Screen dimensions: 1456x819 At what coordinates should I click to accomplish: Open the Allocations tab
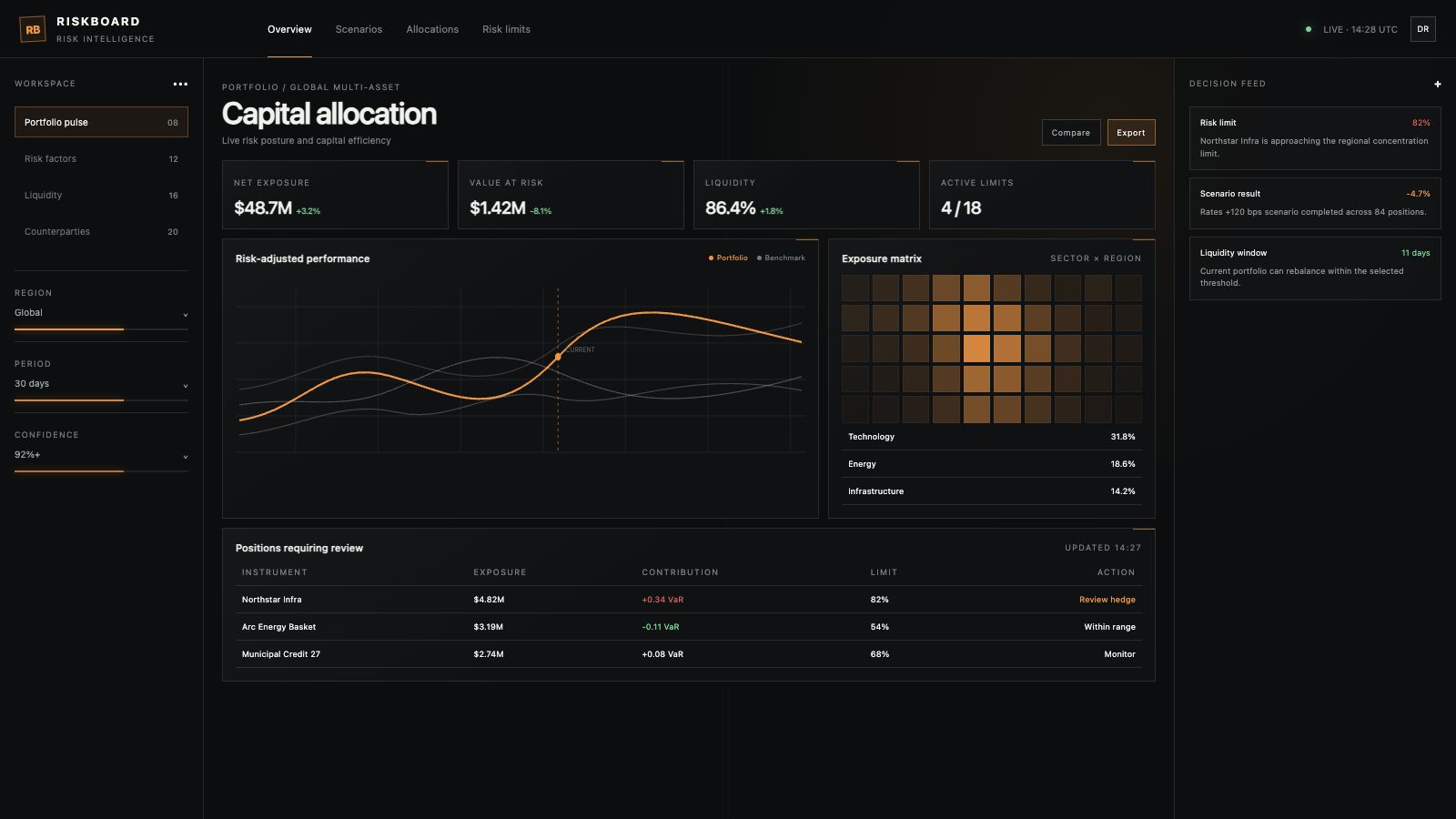[x=432, y=29]
